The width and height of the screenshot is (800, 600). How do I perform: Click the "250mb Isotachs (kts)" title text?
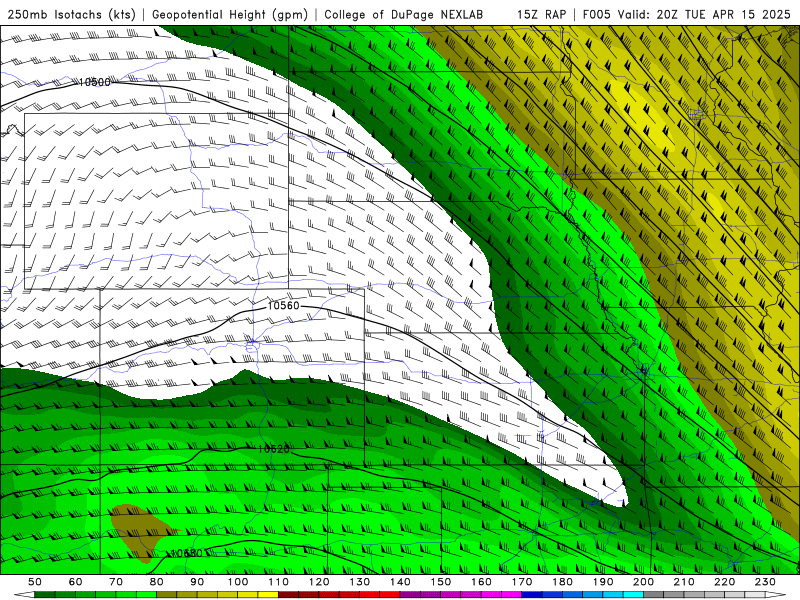click(71, 14)
